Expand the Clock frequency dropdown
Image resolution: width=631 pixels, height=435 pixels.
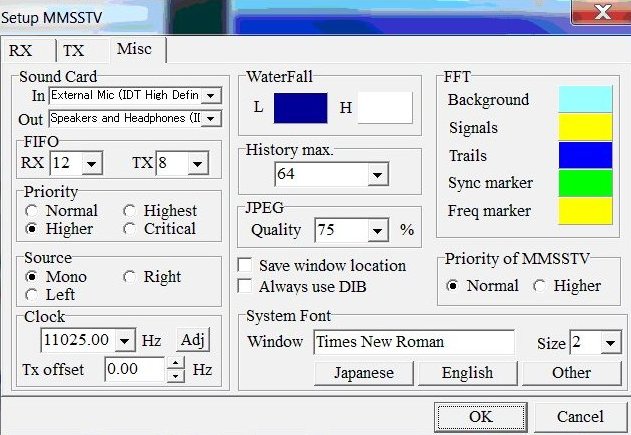125,341
